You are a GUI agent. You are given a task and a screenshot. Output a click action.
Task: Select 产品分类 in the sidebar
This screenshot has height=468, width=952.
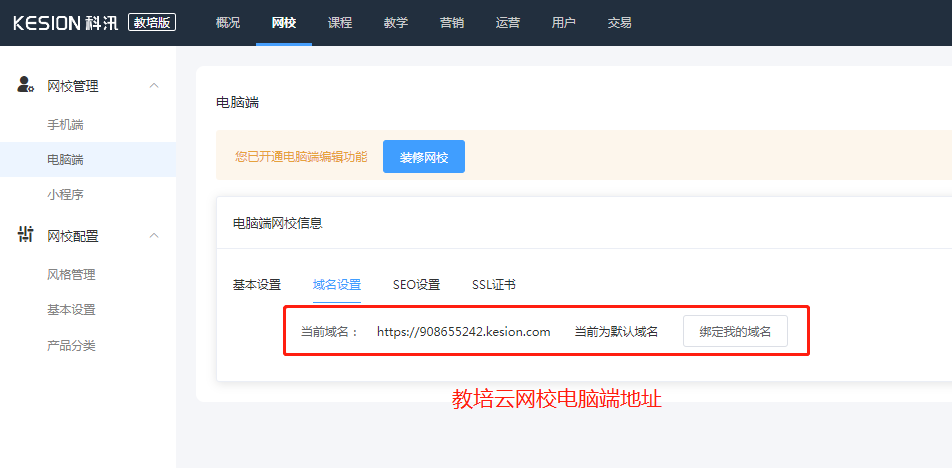click(x=71, y=345)
